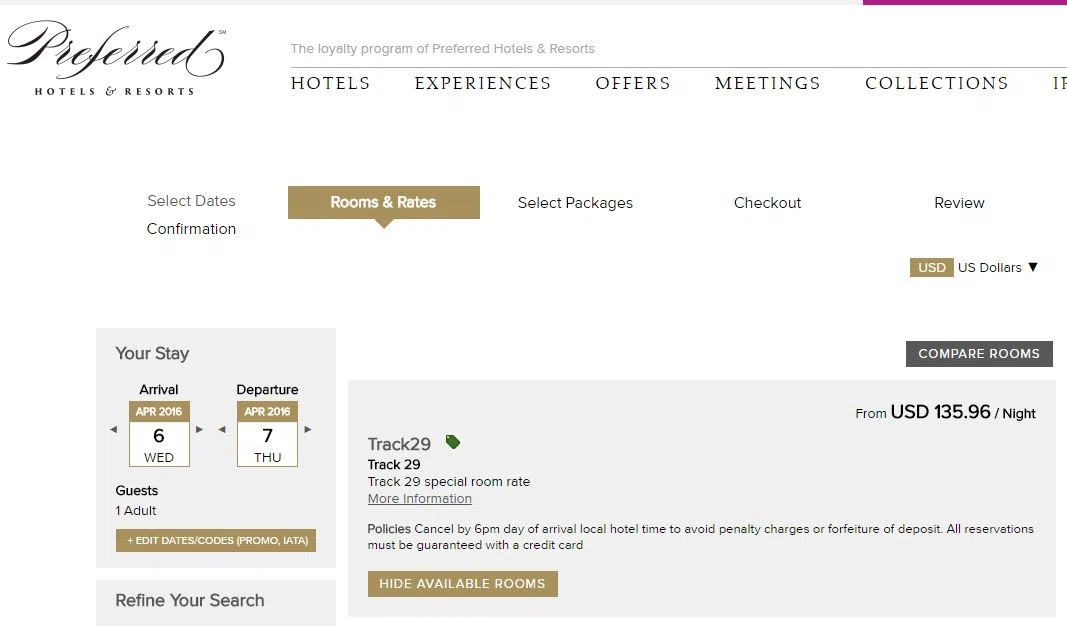Click the loyalty program tagline text
1067x626 pixels.
442,48
